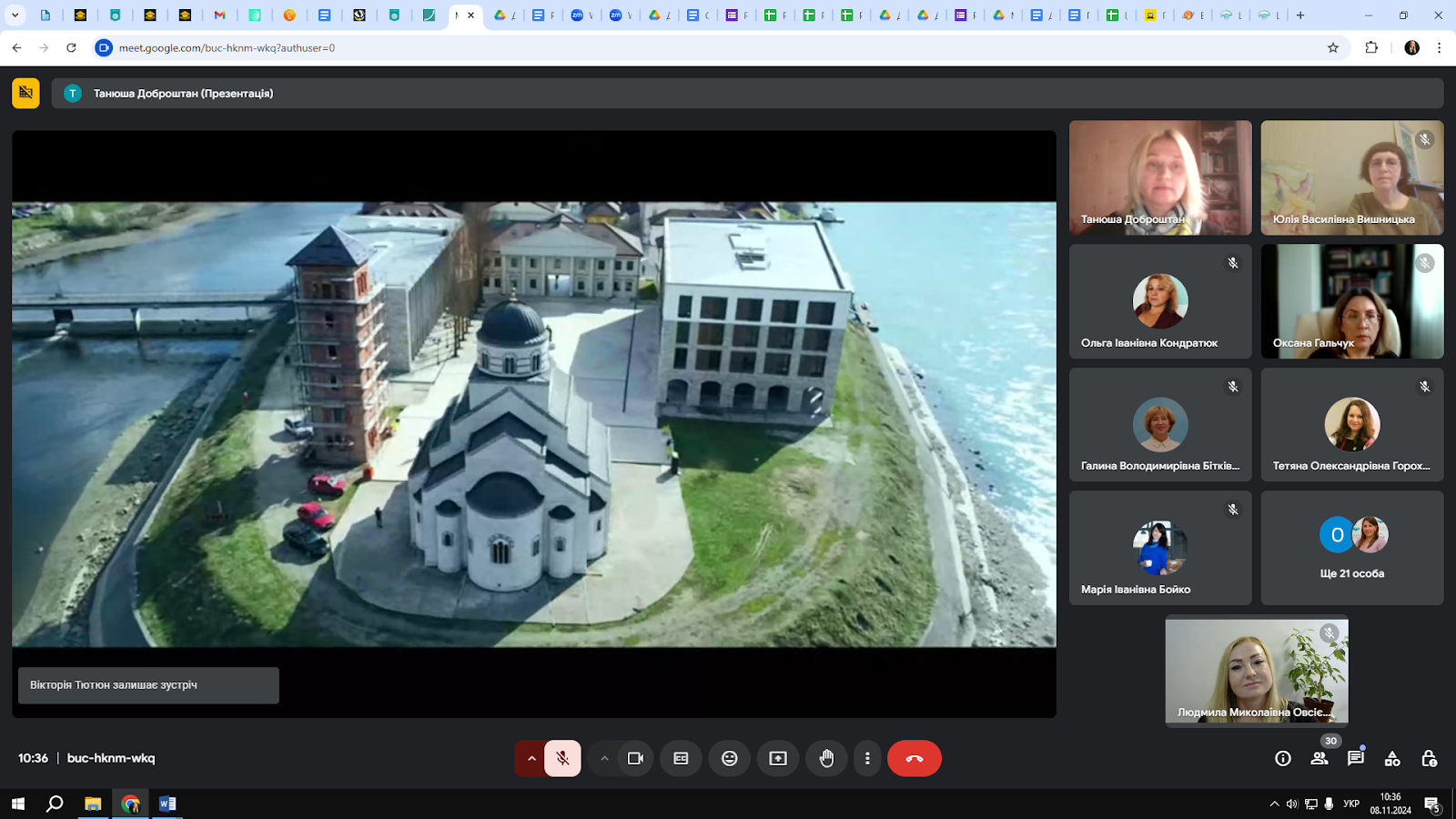Expand video settings arrow beside camera
1456x819 pixels.
point(604,758)
